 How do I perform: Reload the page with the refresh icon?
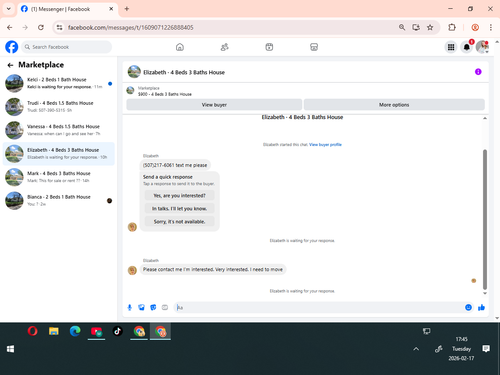(41, 27)
